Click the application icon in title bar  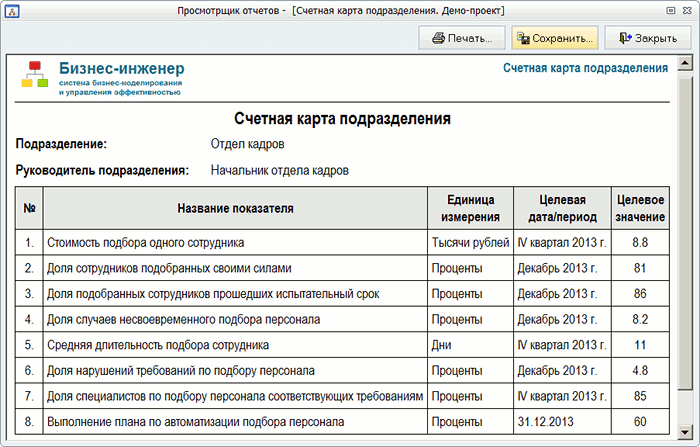[x=11, y=11]
